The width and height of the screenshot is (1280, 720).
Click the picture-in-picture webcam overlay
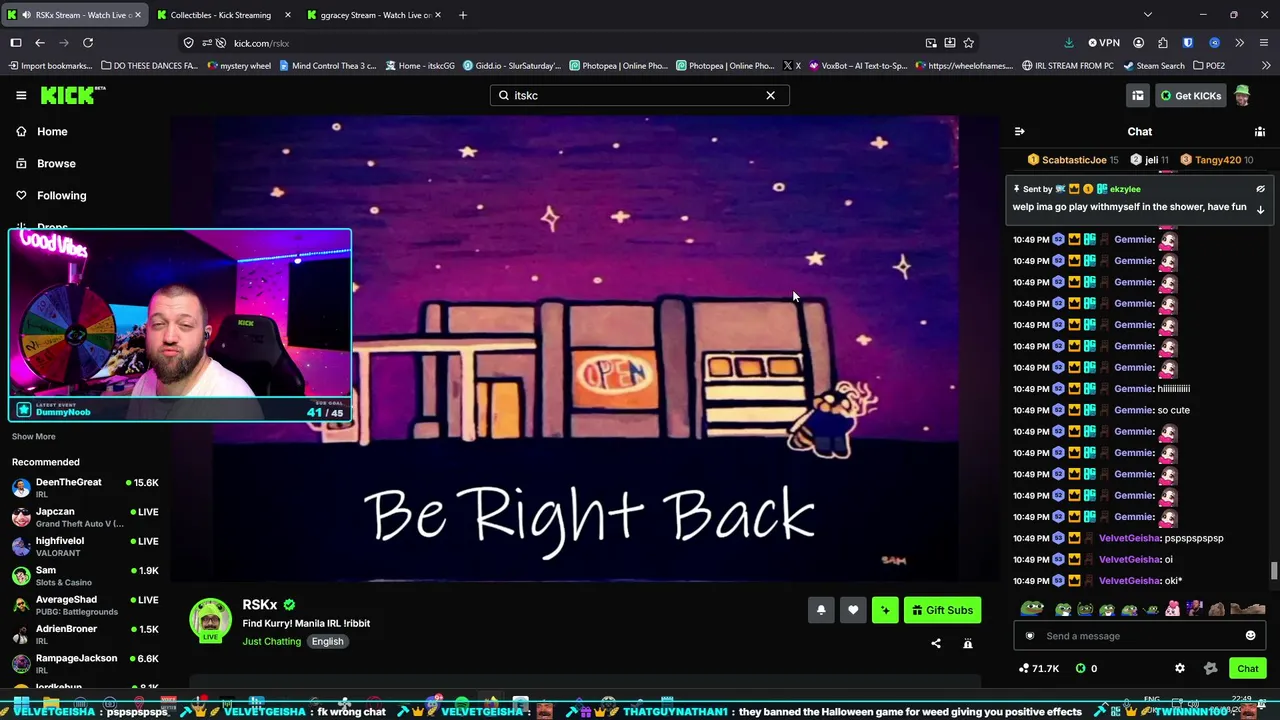point(180,325)
